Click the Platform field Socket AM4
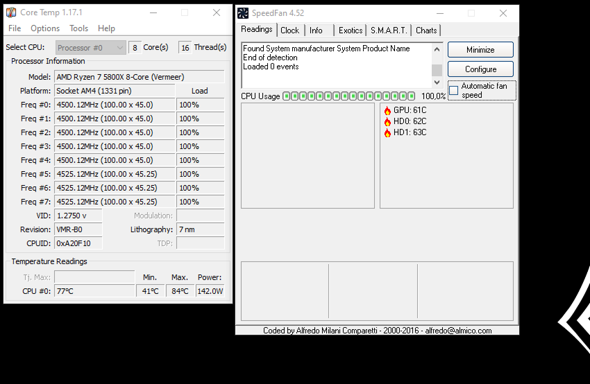Image resolution: width=590 pixels, height=384 pixels. coord(115,91)
